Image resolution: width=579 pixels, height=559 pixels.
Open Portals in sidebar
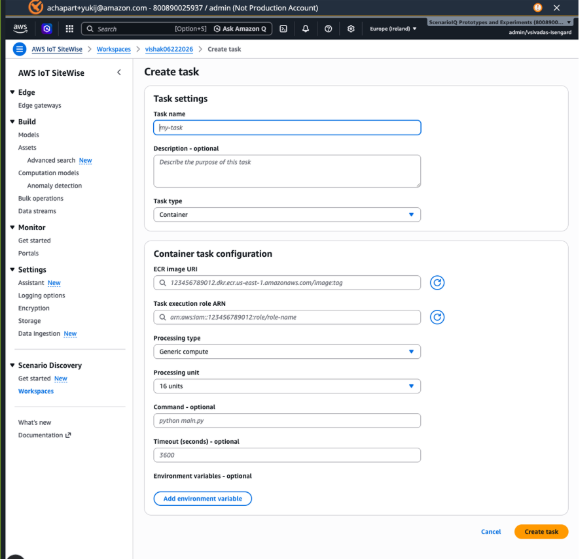(x=28, y=253)
